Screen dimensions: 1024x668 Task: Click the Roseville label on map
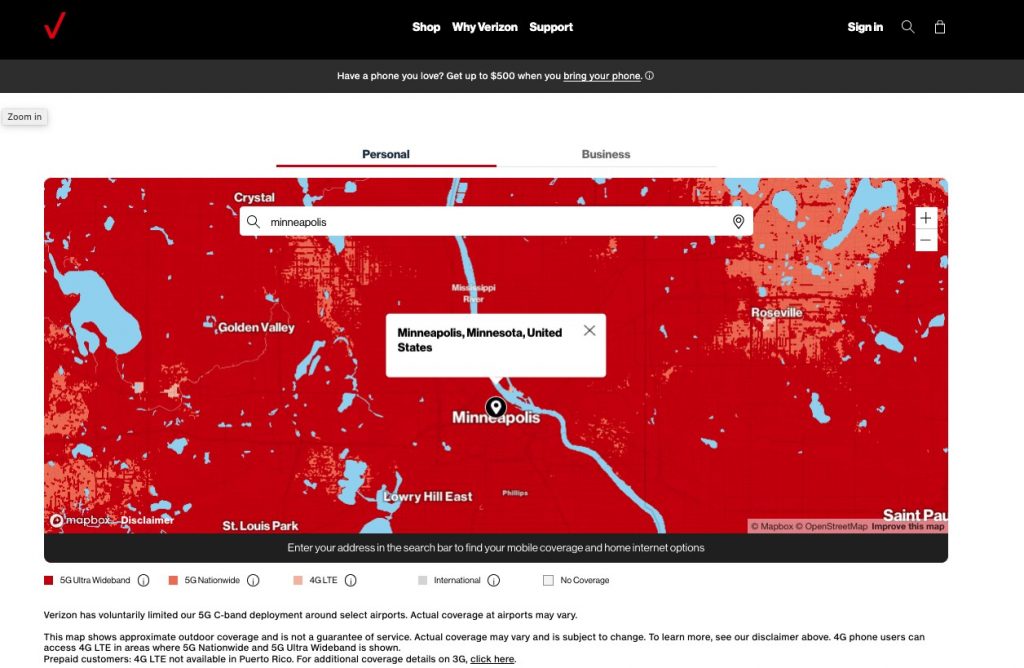click(x=776, y=313)
